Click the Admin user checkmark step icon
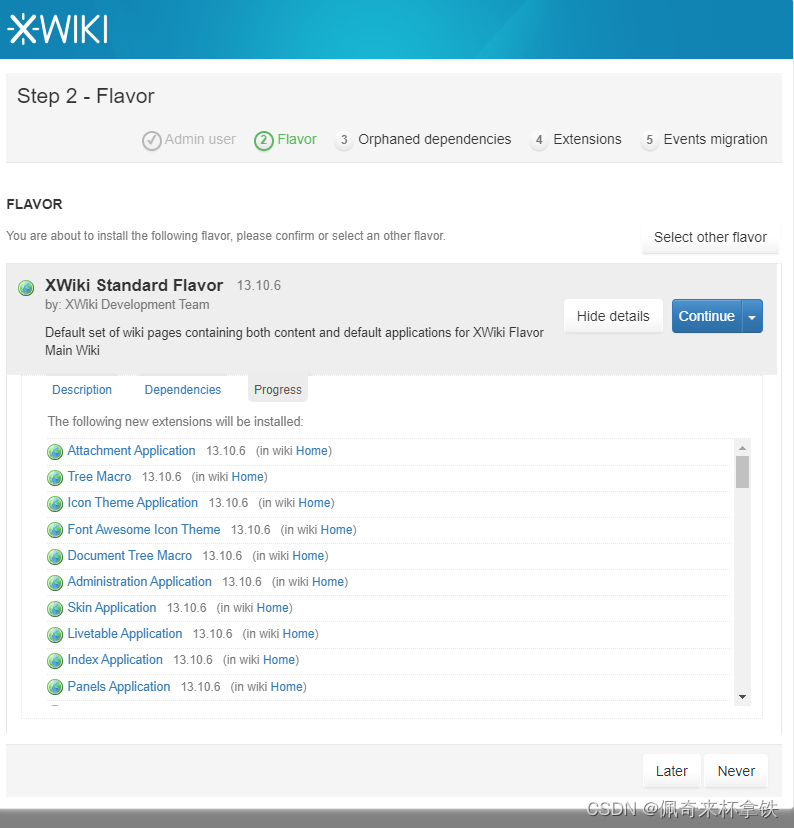 (152, 140)
